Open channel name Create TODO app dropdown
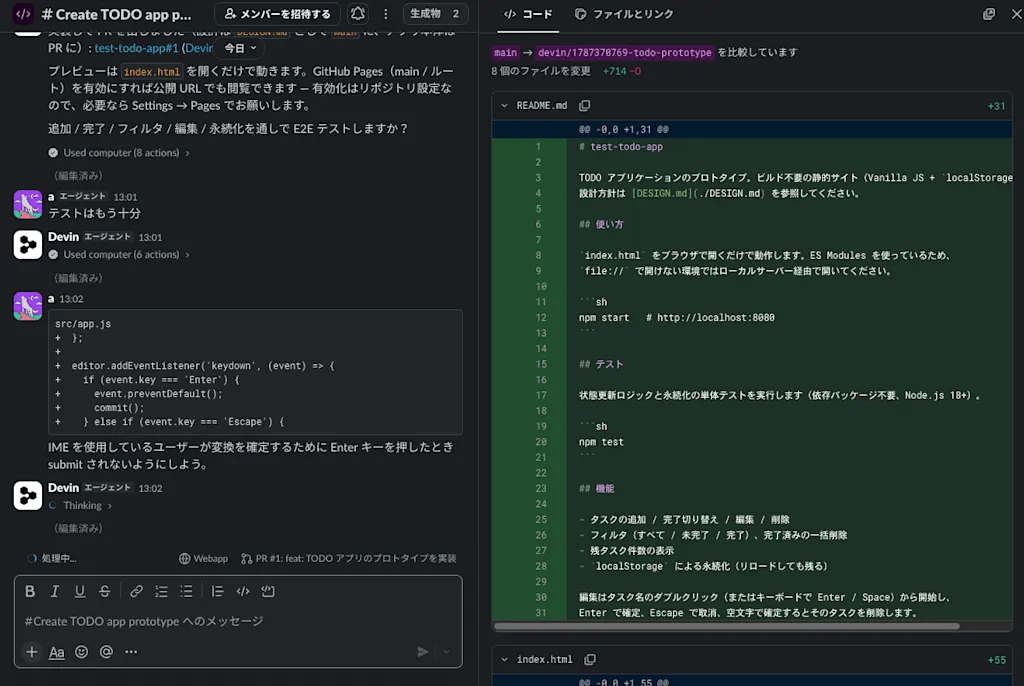This screenshot has width=1024, height=686. (x=117, y=14)
